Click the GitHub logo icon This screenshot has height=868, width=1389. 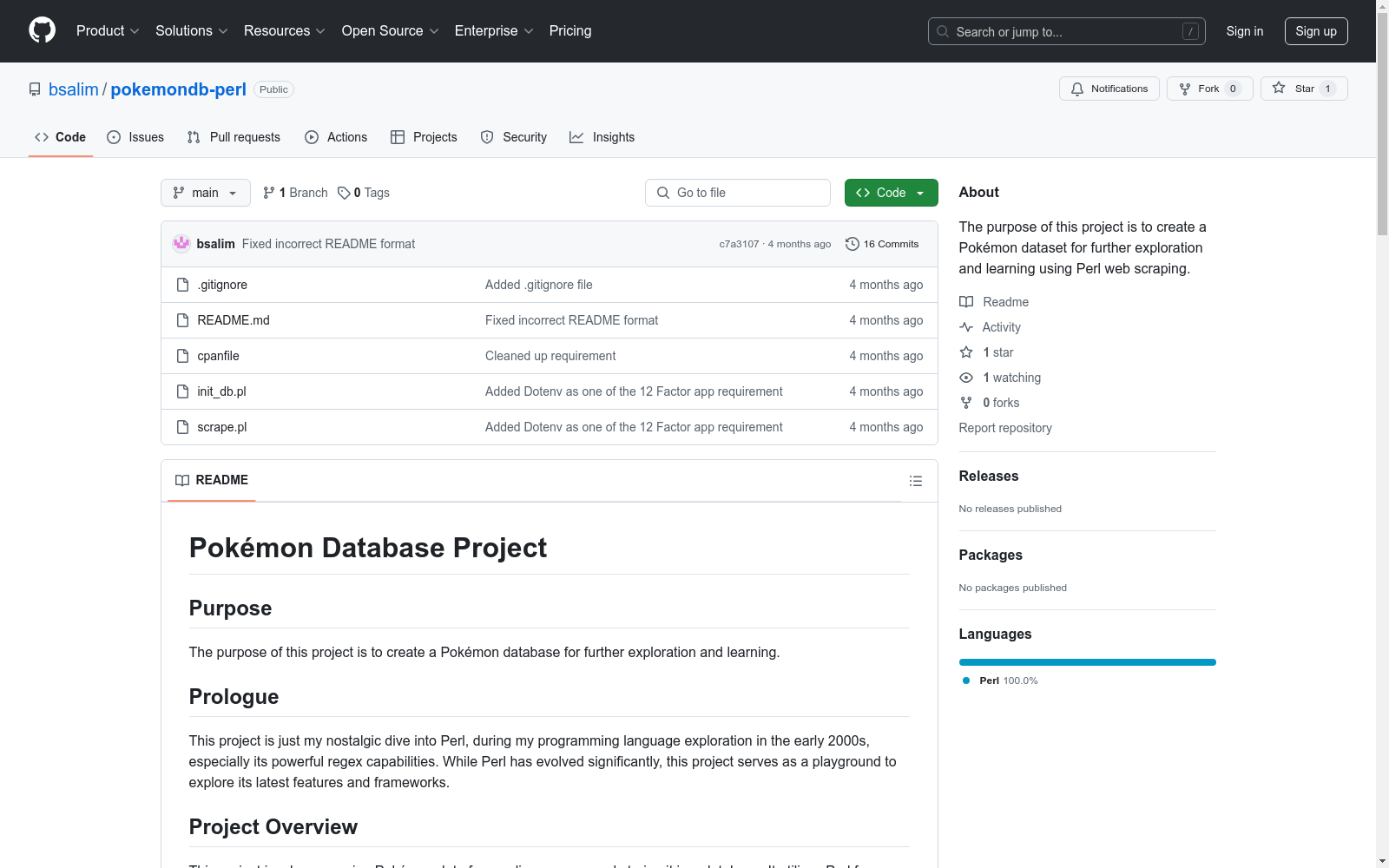point(42,30)
